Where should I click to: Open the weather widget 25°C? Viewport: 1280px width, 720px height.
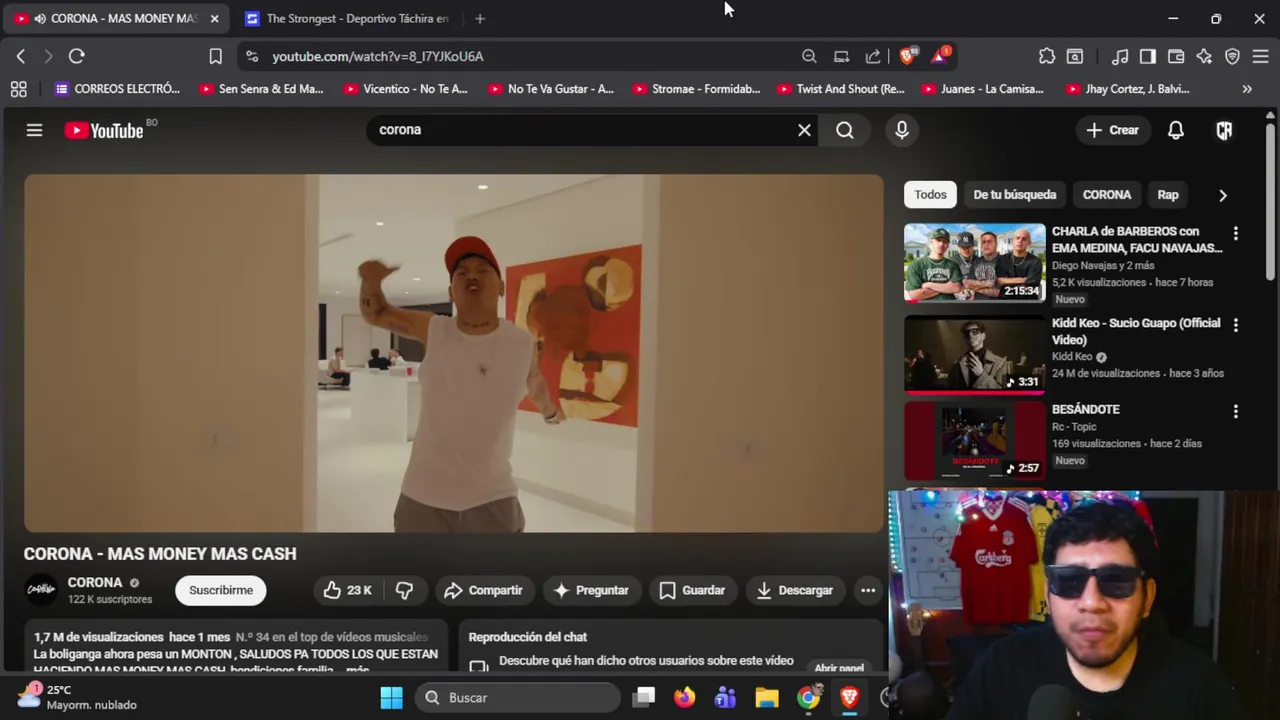pyautogui.click(x=78, y=697)
